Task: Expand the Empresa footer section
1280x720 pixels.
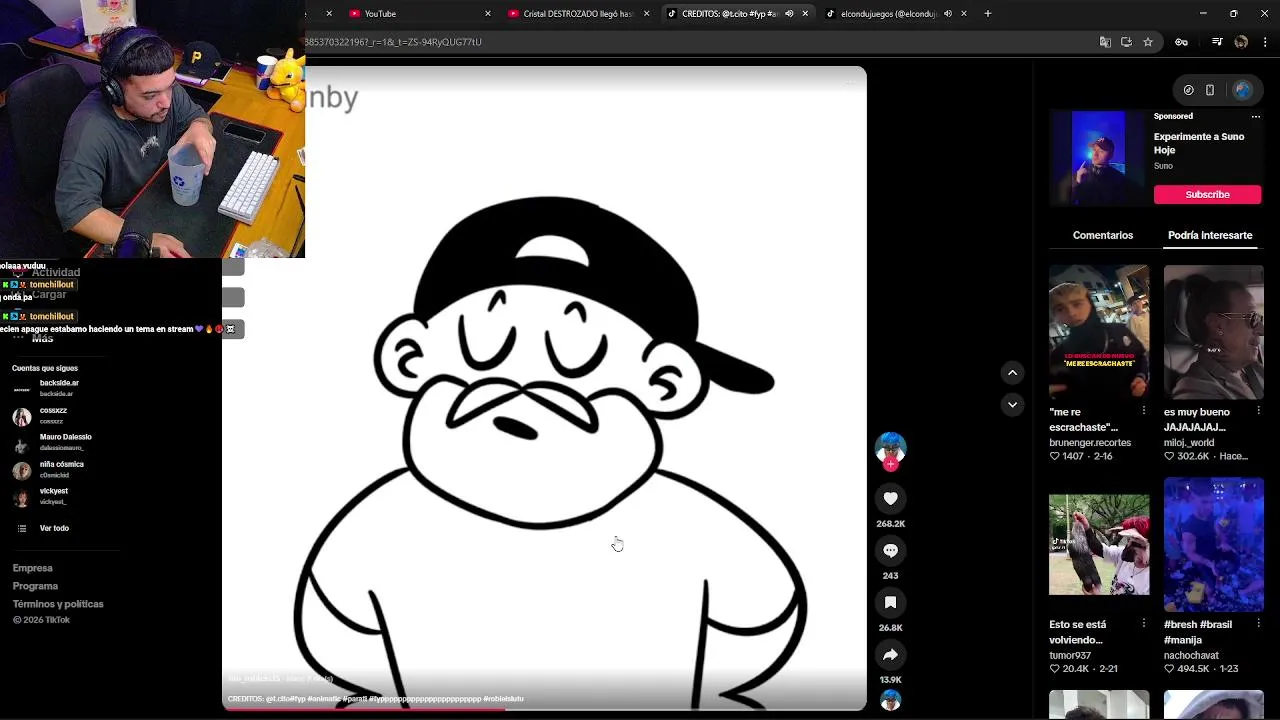Action: pyautogui.click(x=32, y=568)
